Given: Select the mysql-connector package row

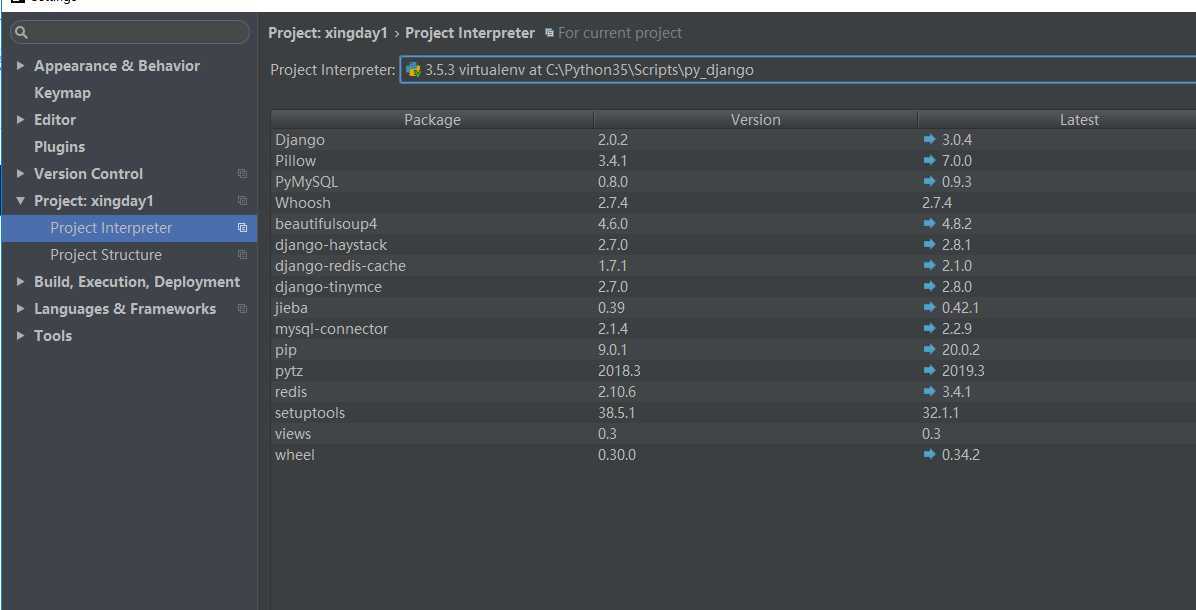Looking at the screenshot, I should pyautogui.click(x=734, y=329).
